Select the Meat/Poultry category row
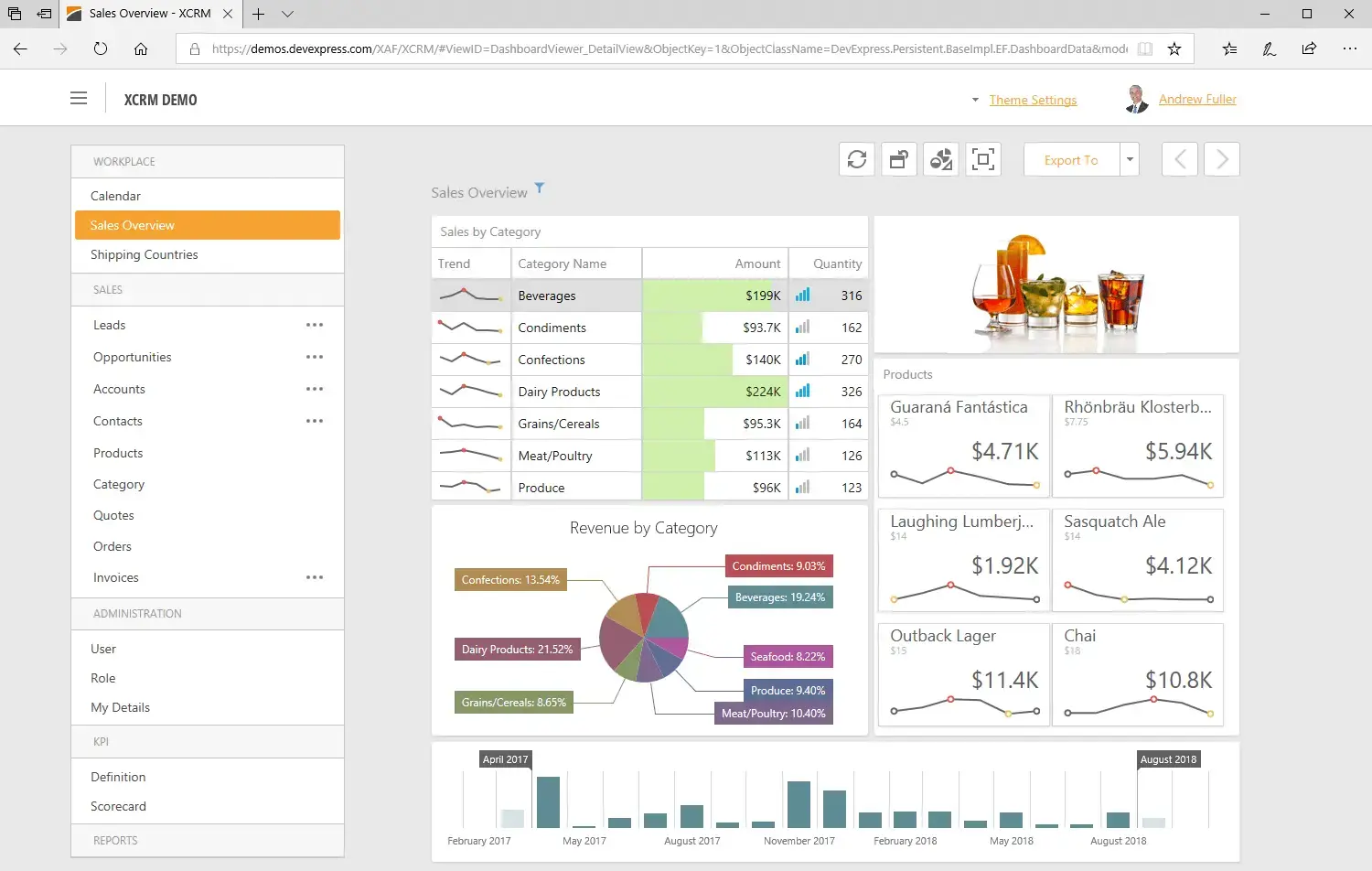 (x=649, y=456)
